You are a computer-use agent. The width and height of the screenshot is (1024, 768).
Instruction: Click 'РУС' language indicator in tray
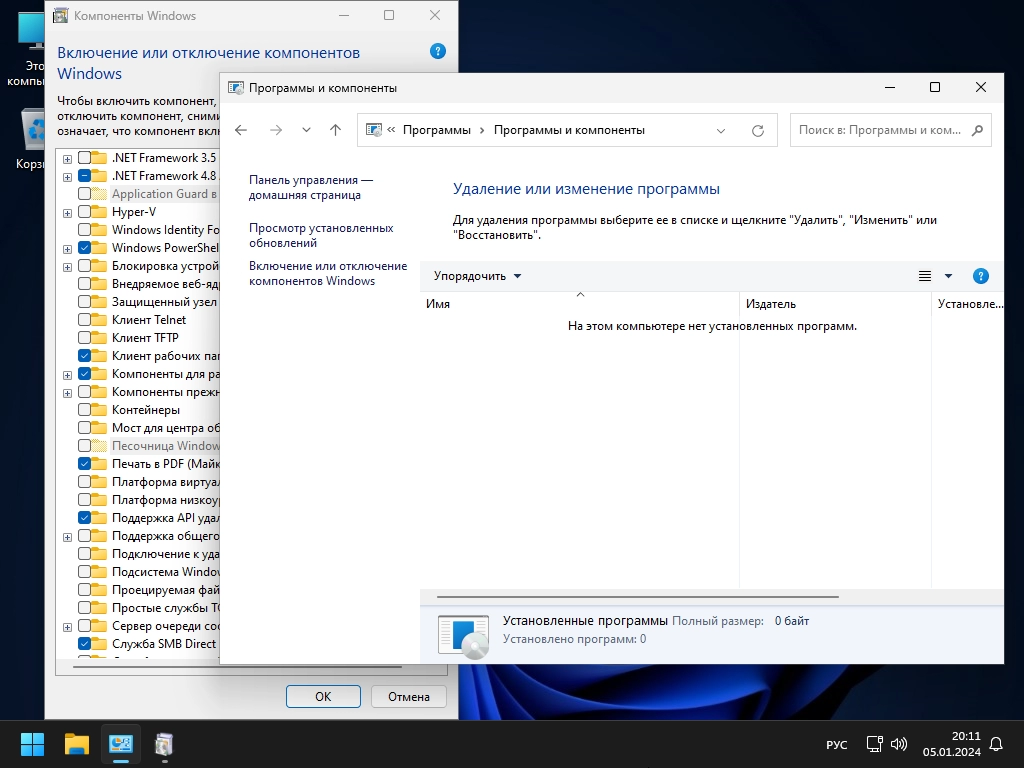click(837, 744)
